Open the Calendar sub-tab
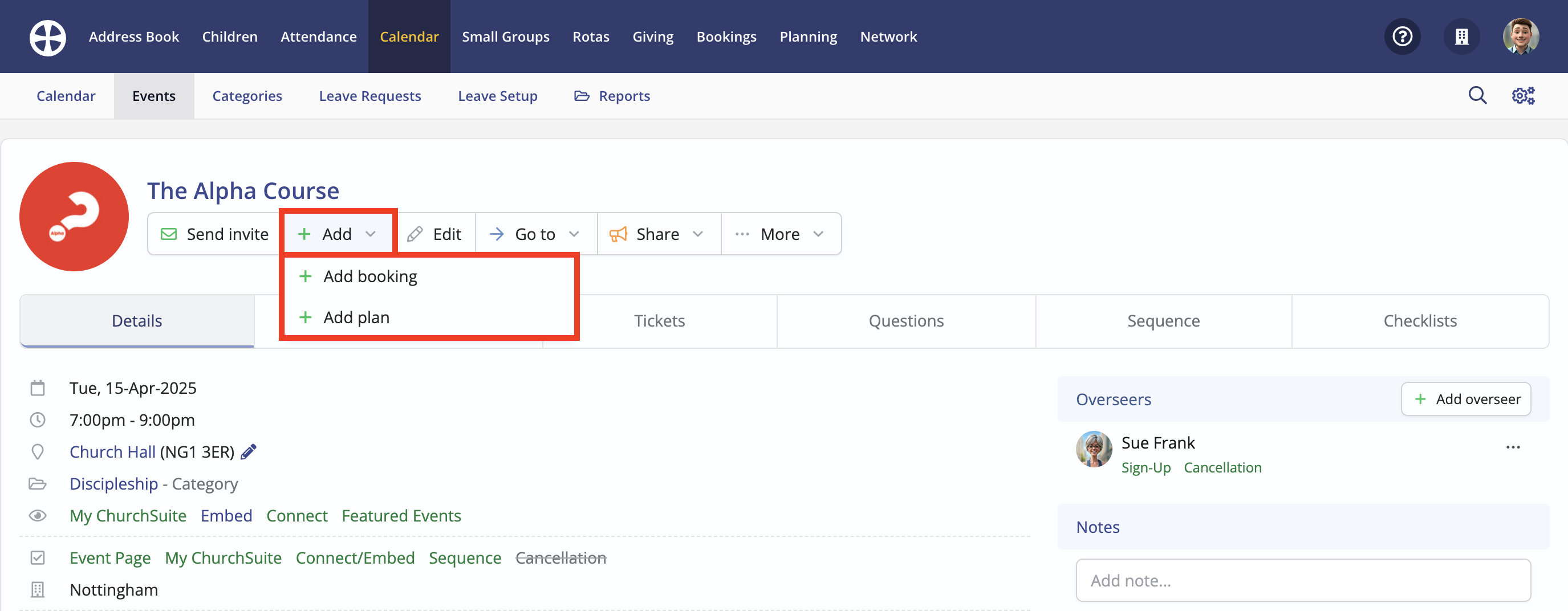1568x611 pixels. coord(66,96)
